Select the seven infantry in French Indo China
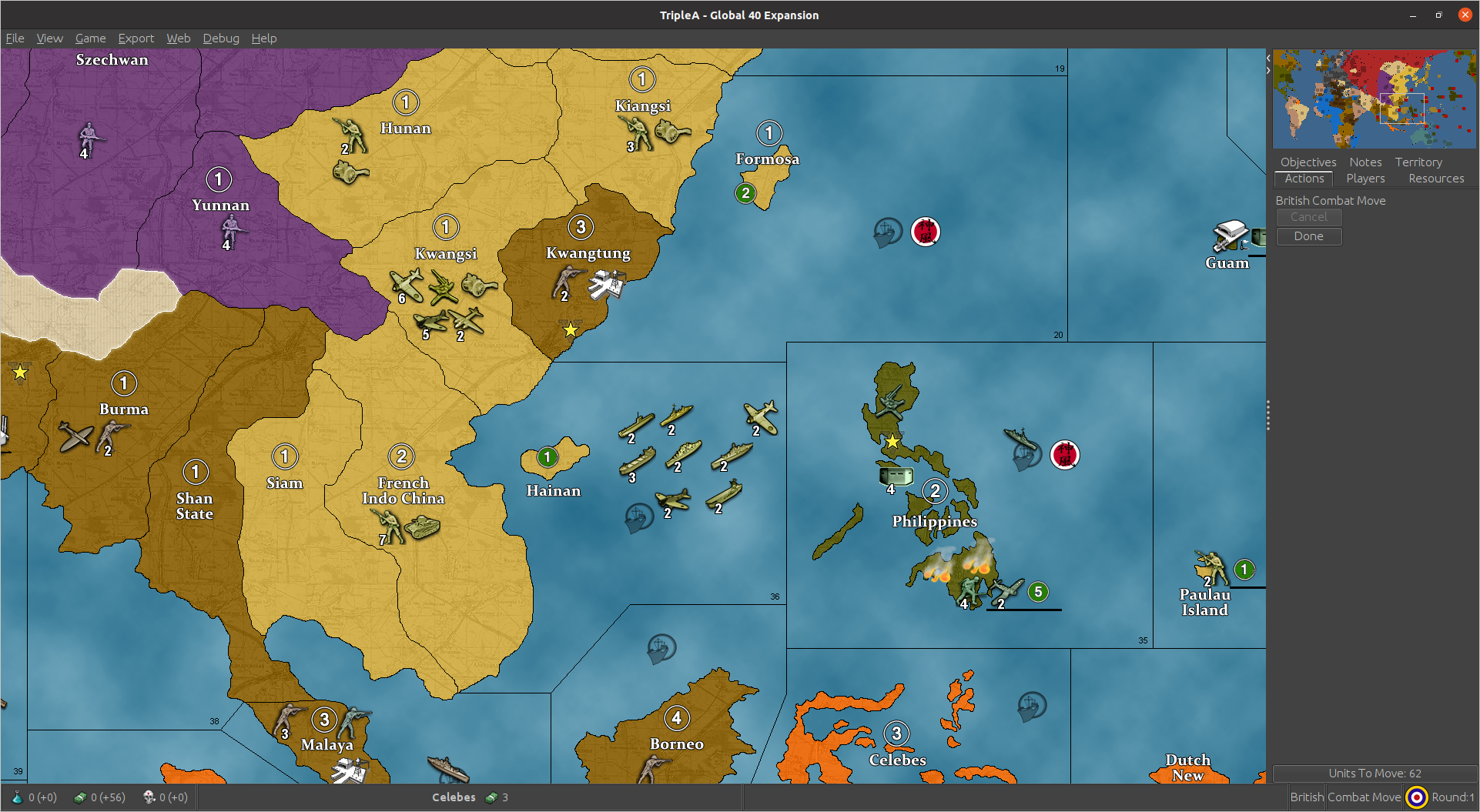Image resolution: width=1480 pixels, height=812 pixels. (389, 527)
